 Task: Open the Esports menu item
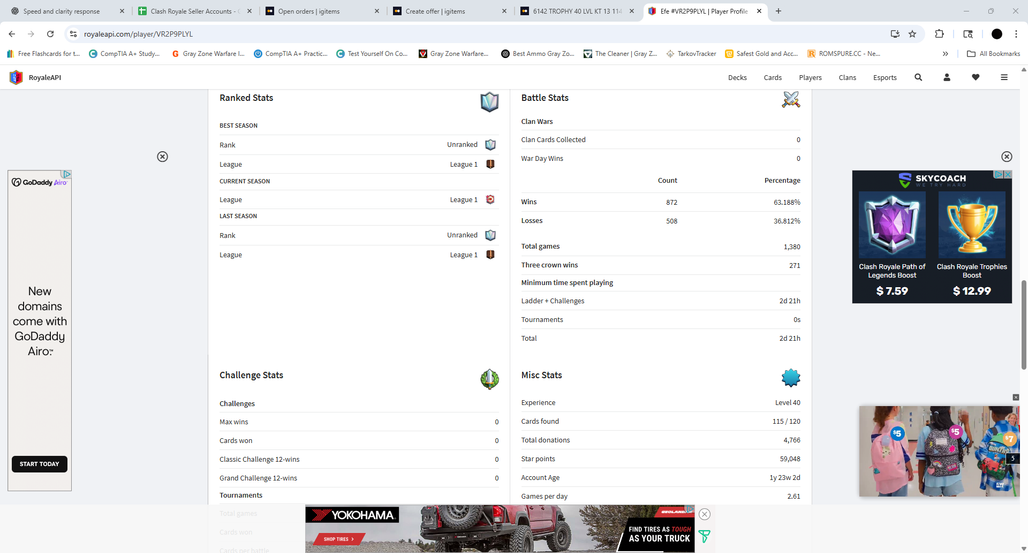(x=884, y=77)
